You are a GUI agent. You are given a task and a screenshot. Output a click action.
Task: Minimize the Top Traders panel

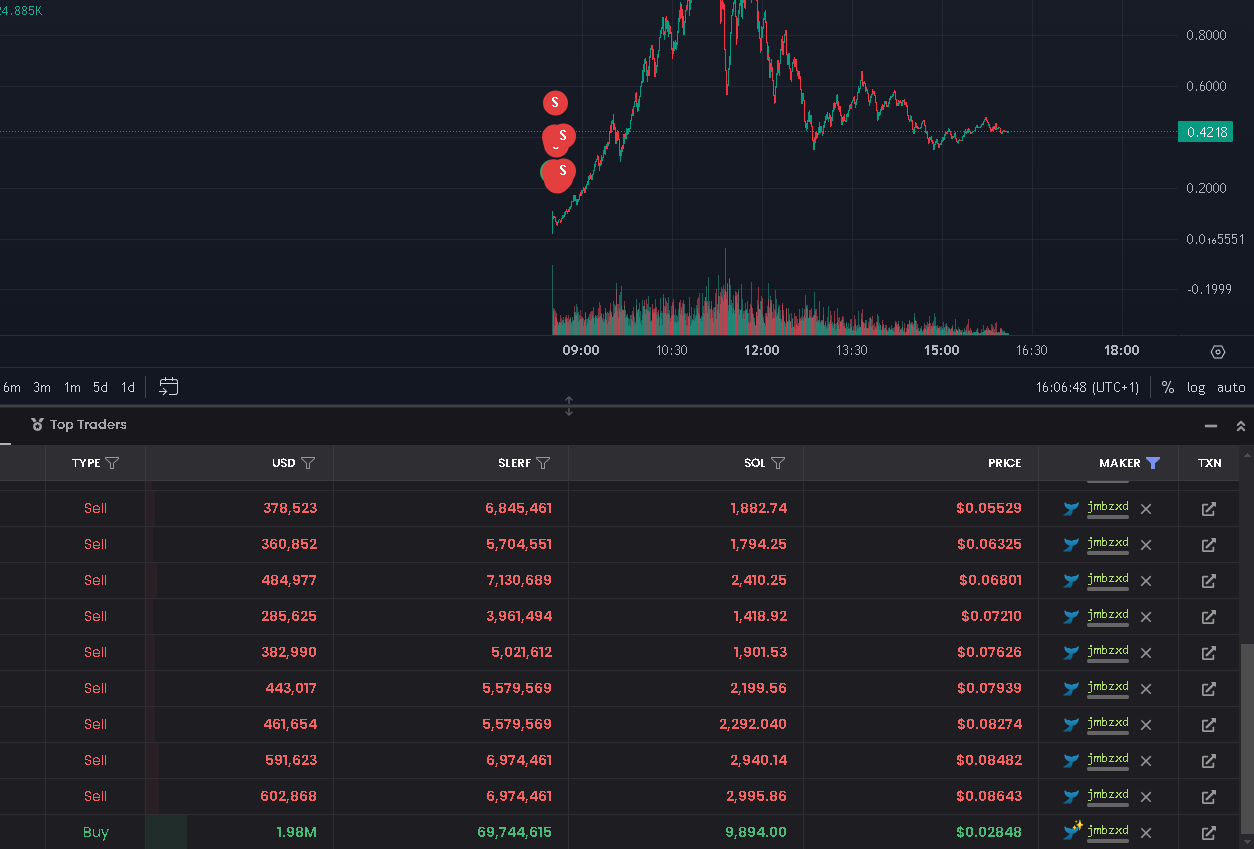[1211, 426]
